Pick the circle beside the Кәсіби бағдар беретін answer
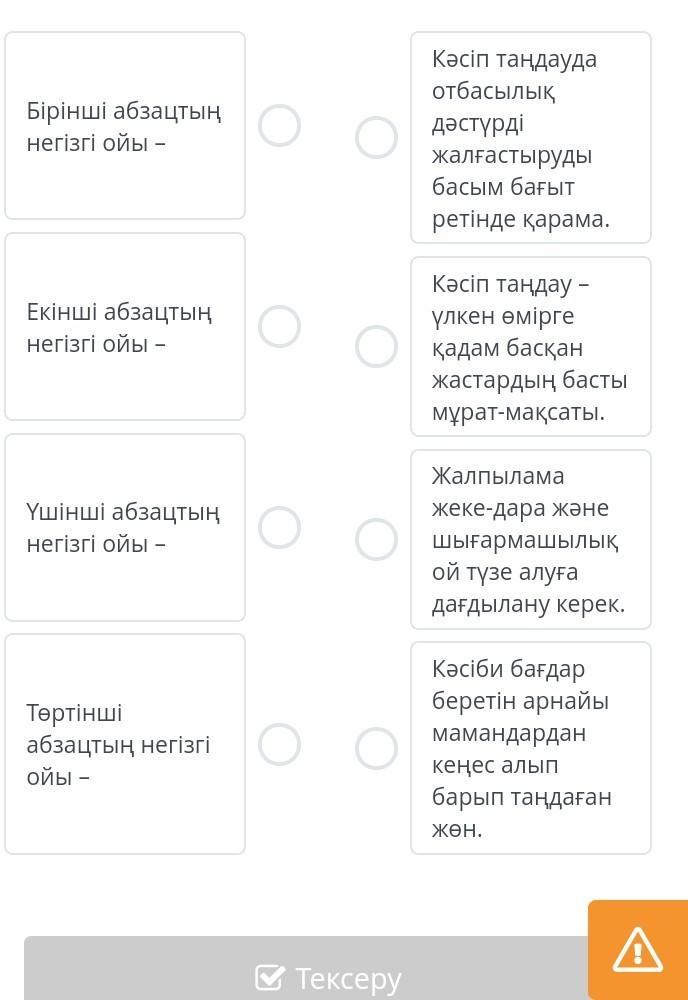This screenshot has height=1000, width=688. point(377,748)
